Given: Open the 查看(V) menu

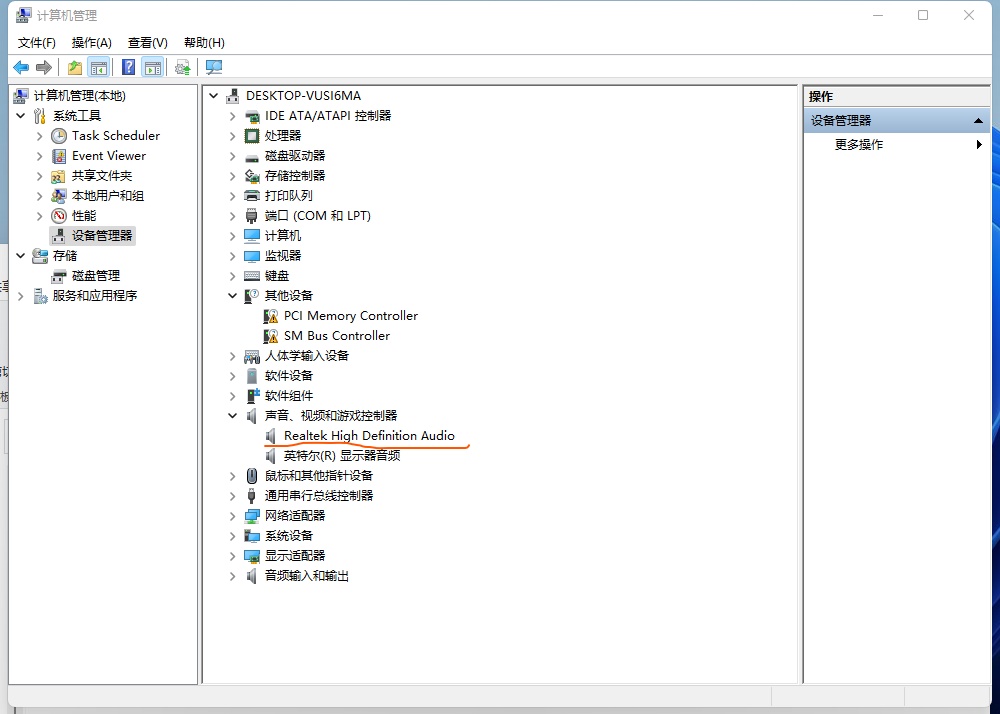Looking at the screenshot, I should tap(147, 43).
